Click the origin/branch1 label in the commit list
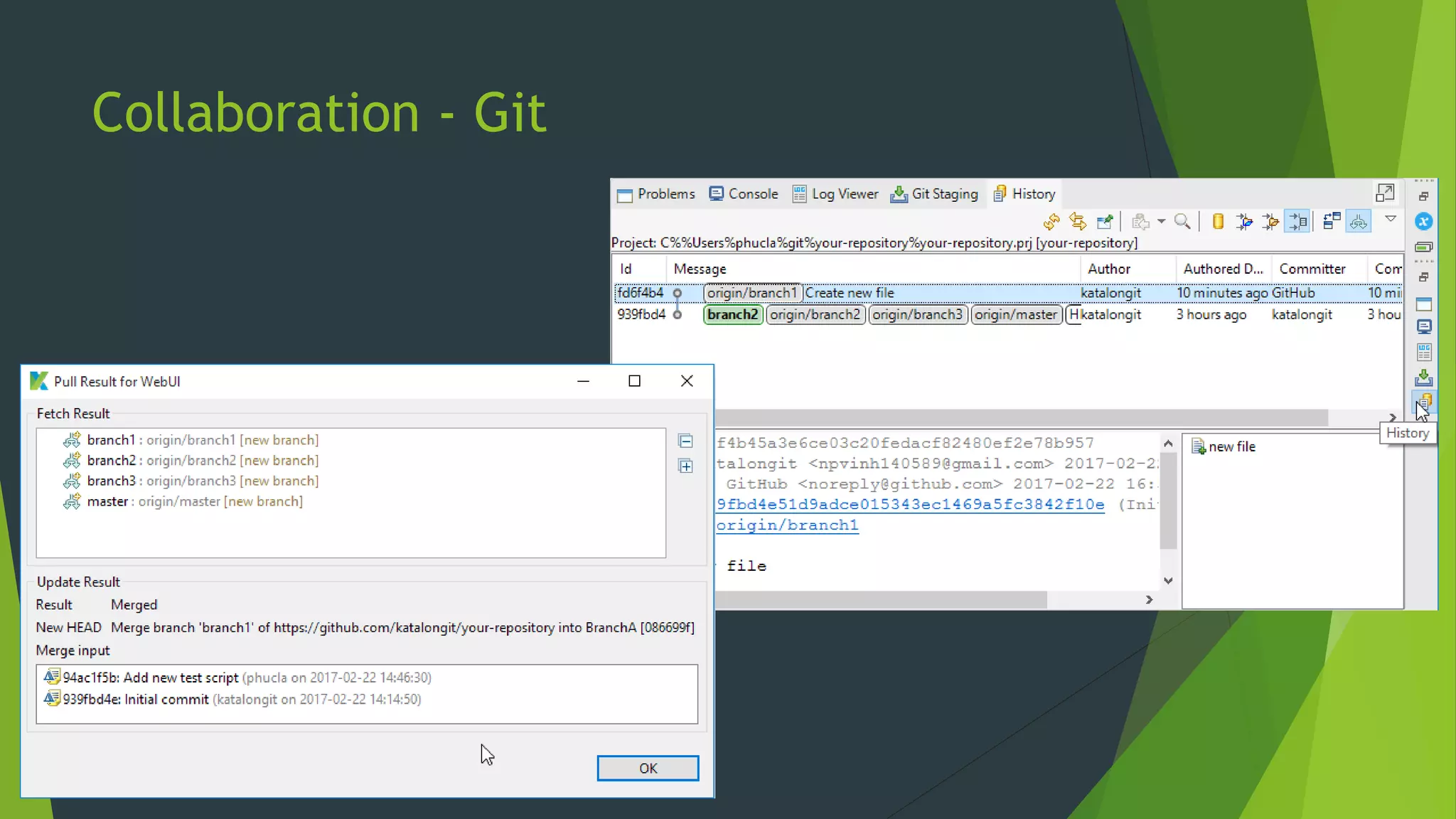The image size is (1456, 819). click(x=752, y=293)
